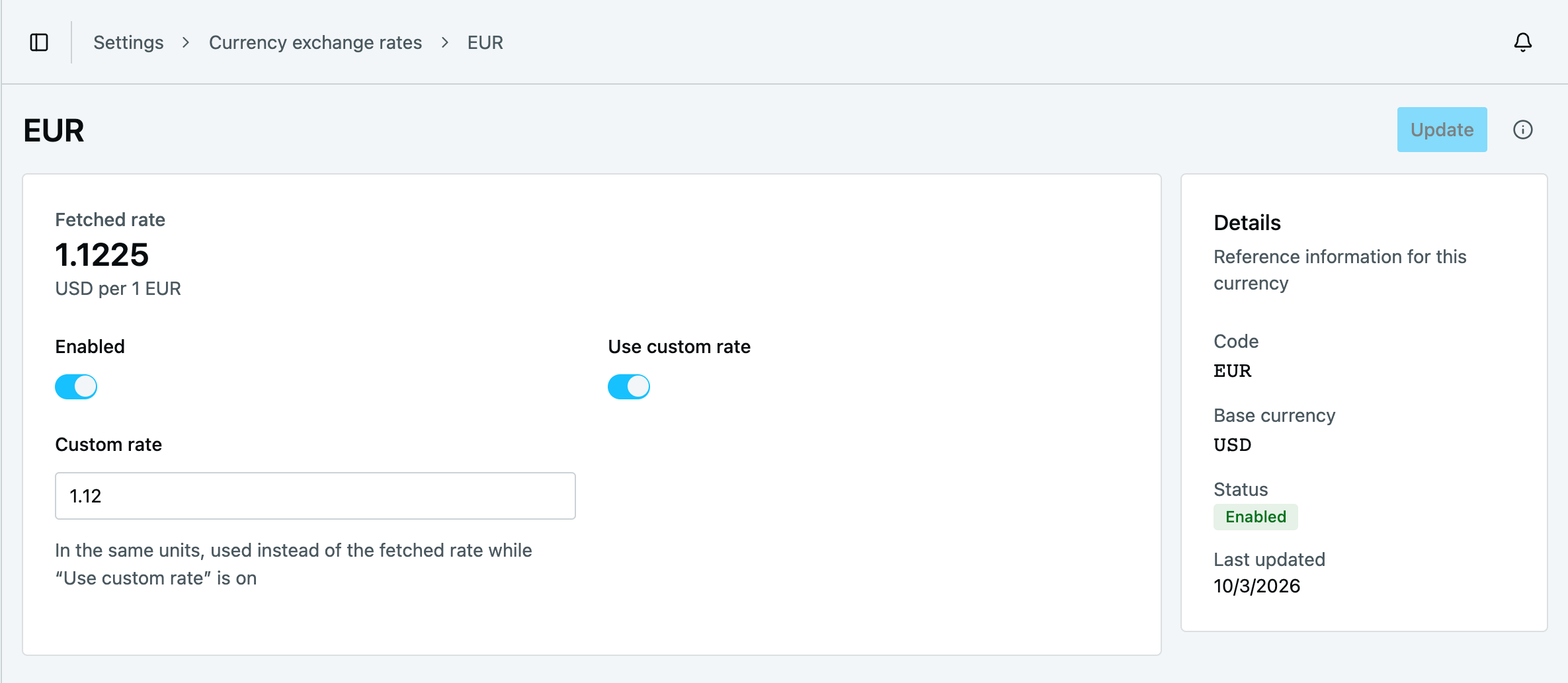Click the custom rate helper text
The height and width of the screenshot is (683, 1568).
pos(294,564)
